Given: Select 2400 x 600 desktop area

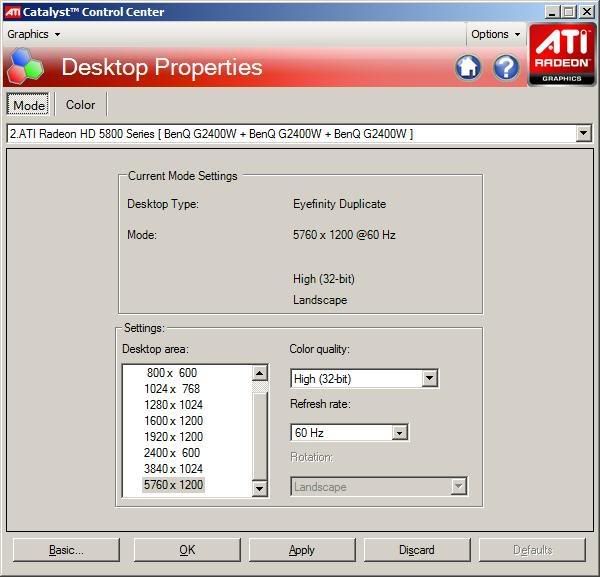Looking at the screenshot, I should [172, 453].
